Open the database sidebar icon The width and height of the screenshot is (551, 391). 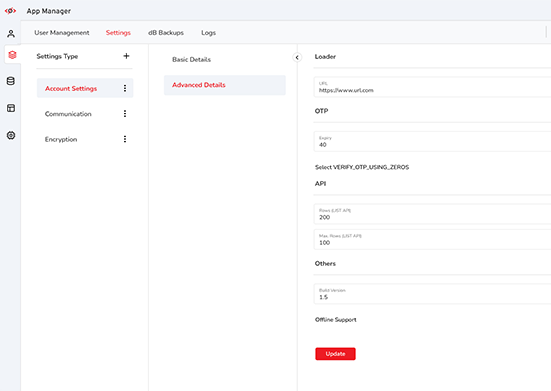pos(11,81)
